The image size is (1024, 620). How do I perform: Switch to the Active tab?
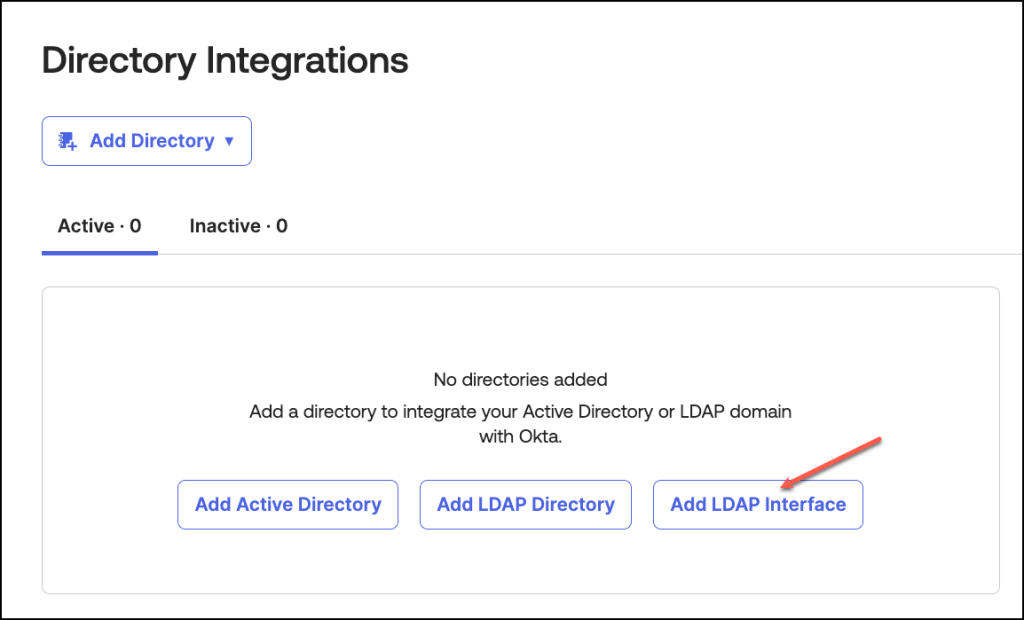(x=99, y=226)
